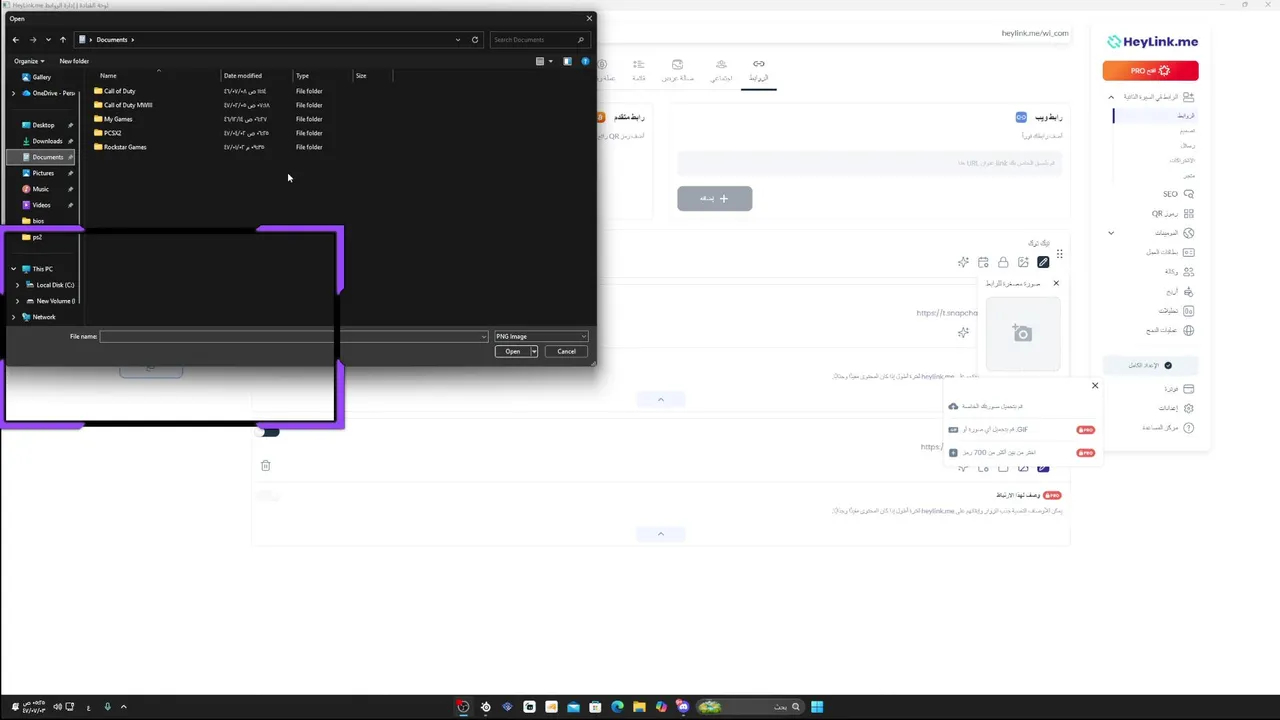Open the PNG Image file type dropdown
This screenshot has width=1280, height=720.
point(541,337)
